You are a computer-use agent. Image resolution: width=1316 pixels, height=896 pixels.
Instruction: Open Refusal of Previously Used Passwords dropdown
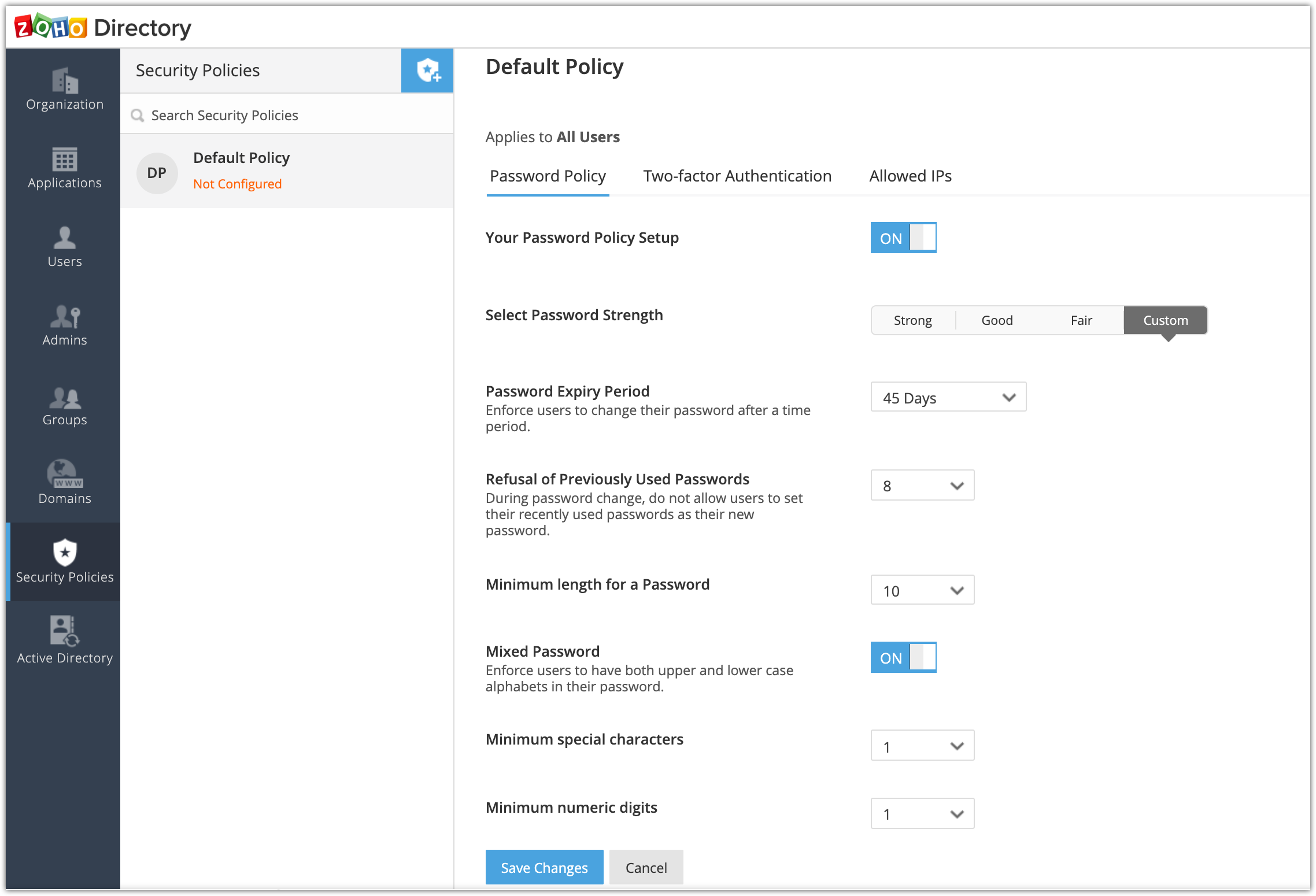point(922,486)
